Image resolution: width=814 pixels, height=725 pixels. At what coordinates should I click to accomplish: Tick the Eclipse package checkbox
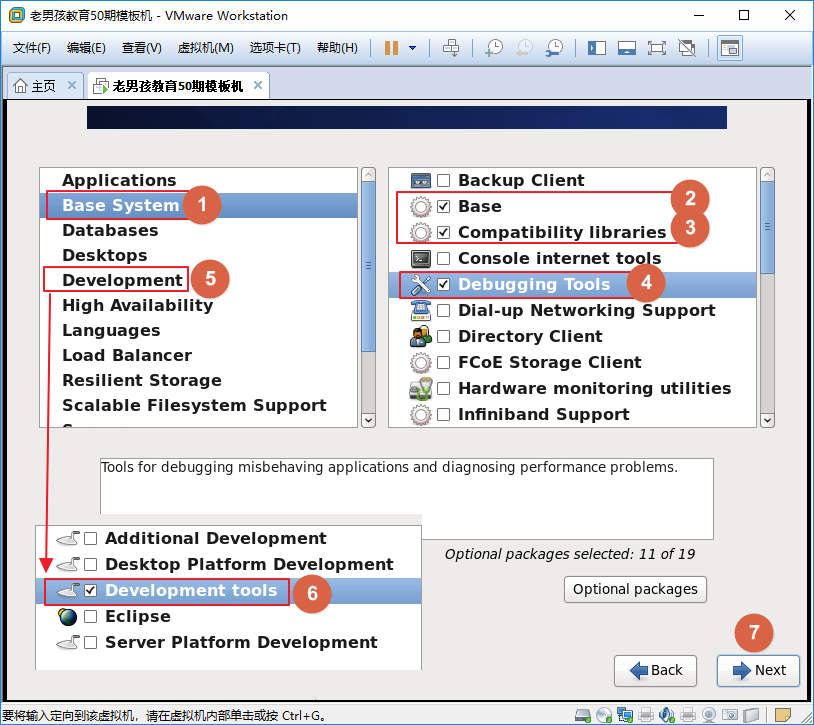(x=91, y=617)
